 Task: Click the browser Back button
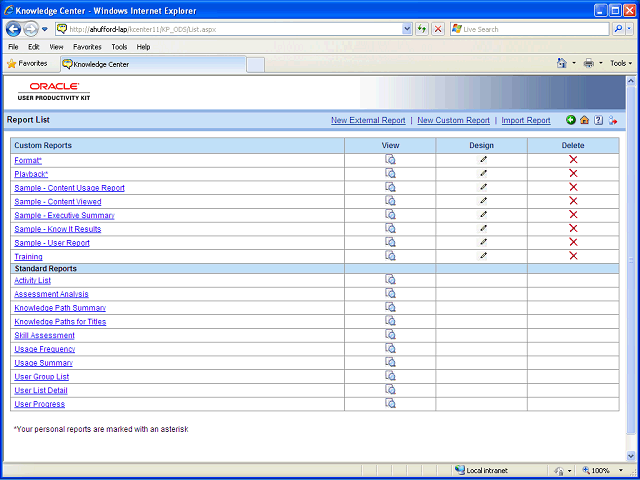[14, 29]
